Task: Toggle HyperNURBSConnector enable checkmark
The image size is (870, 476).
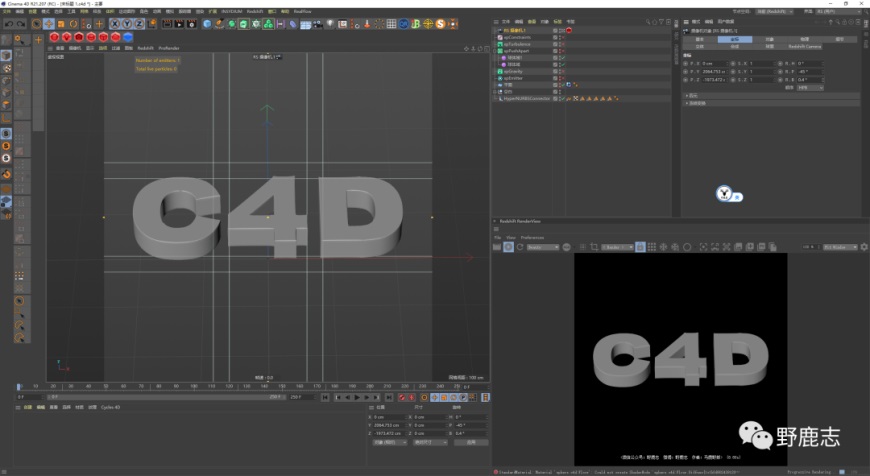Action: coord(562,99)
